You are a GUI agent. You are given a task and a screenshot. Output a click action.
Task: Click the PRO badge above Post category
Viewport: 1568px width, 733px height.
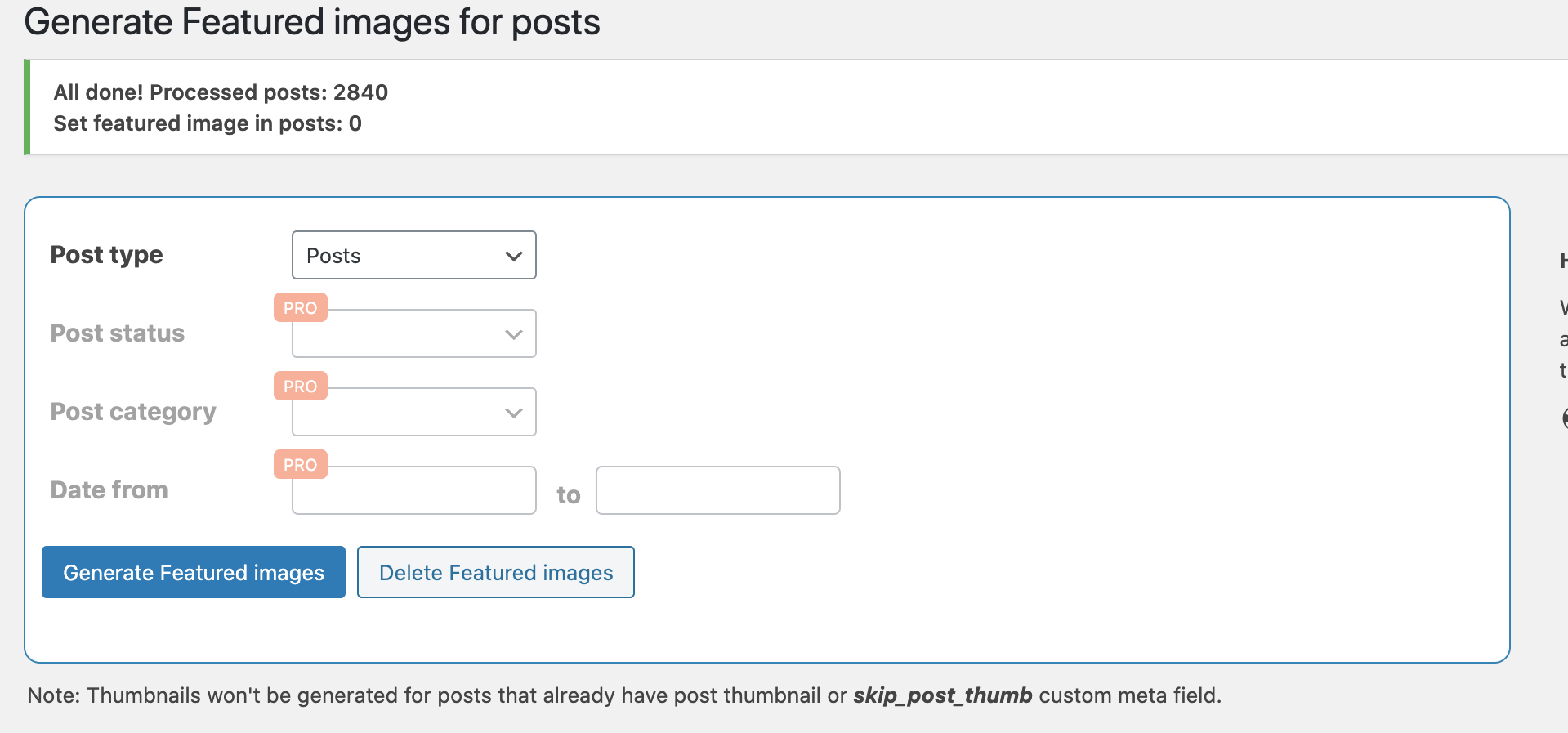tap(301, 387)
